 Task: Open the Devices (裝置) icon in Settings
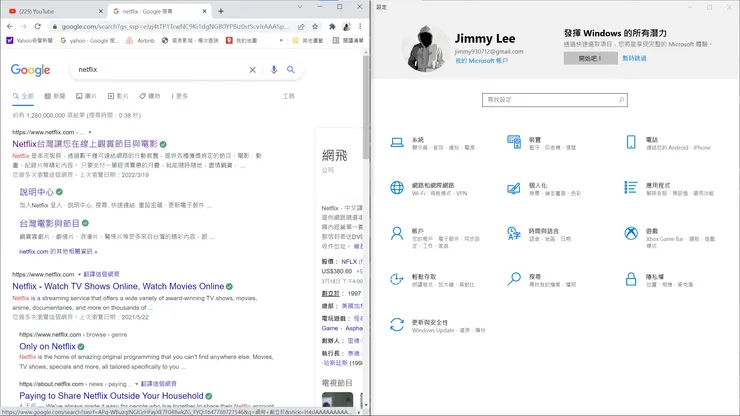pyautogui.click(x=514, y=142)
